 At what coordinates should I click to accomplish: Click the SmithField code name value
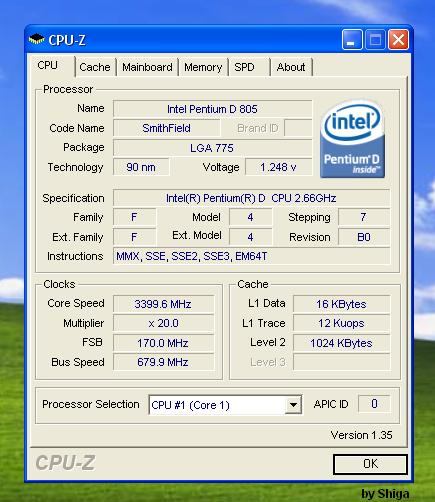point(166,128)
